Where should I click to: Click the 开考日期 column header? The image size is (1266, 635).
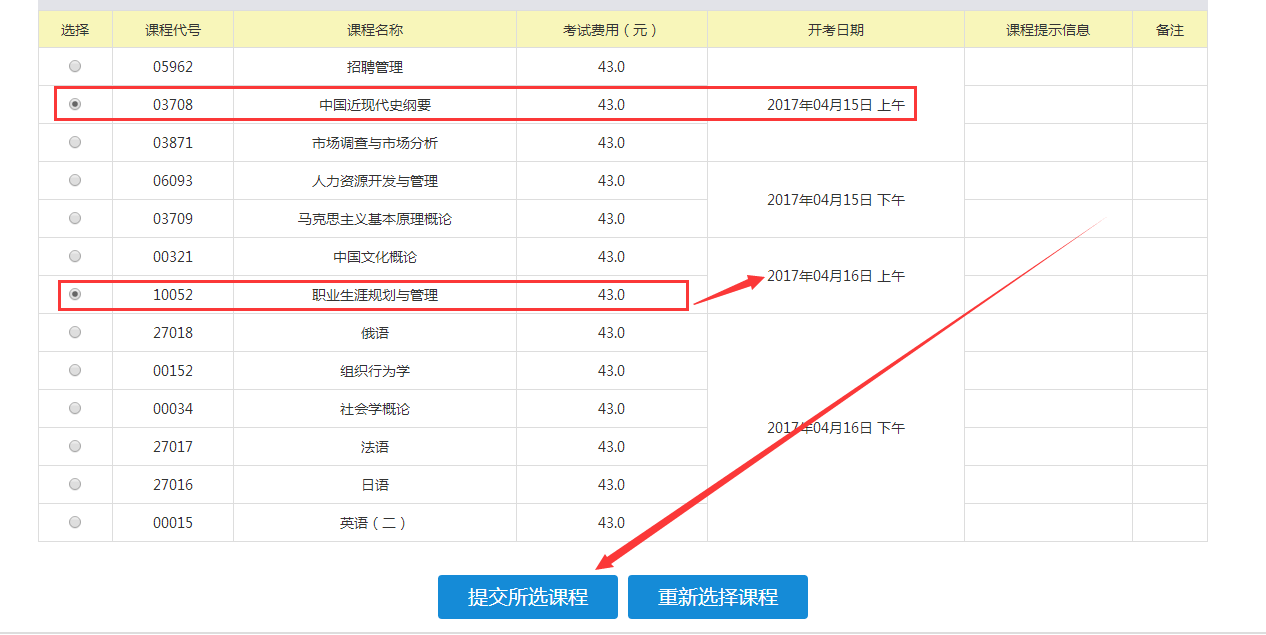click(835, 30)
